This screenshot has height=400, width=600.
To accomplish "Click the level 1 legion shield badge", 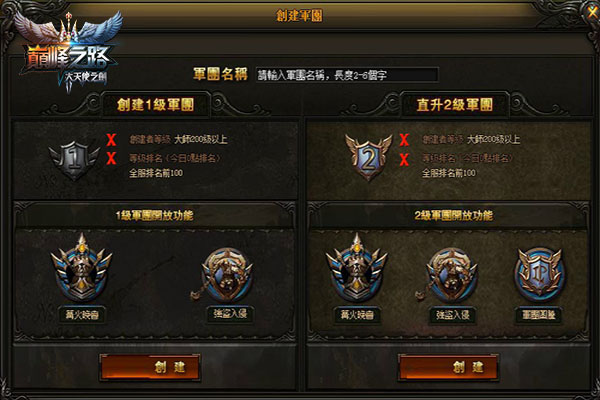I will coord(74,160).
